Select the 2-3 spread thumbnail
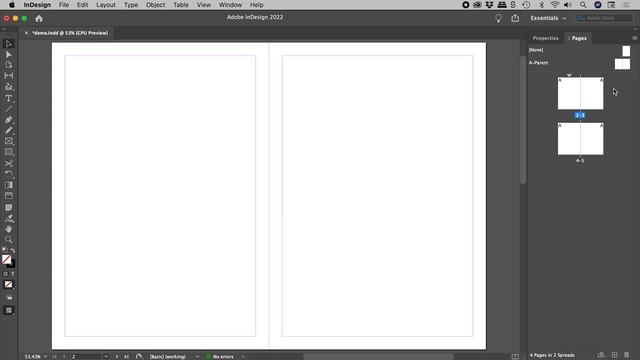 580,93
